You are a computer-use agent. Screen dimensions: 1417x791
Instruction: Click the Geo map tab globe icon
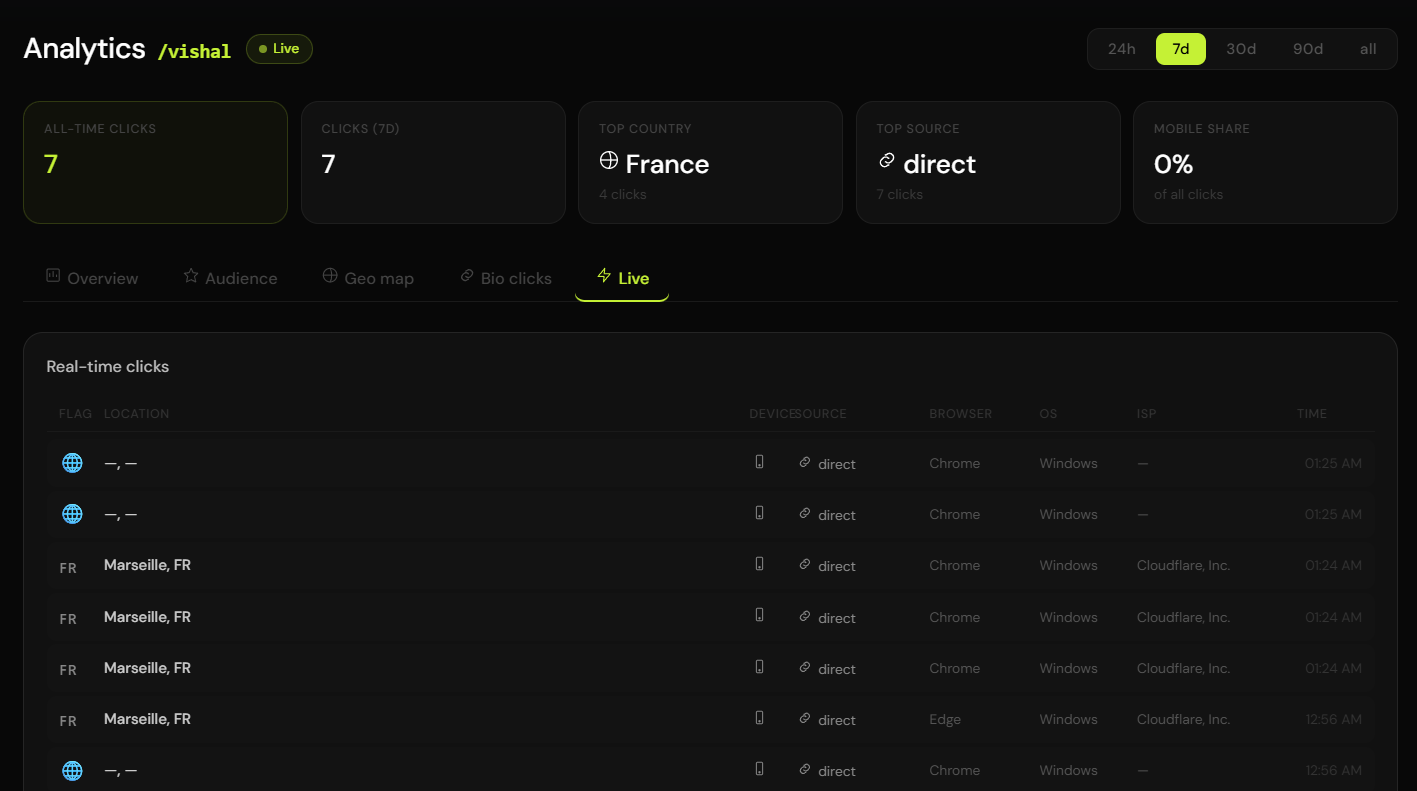[330, 276]
